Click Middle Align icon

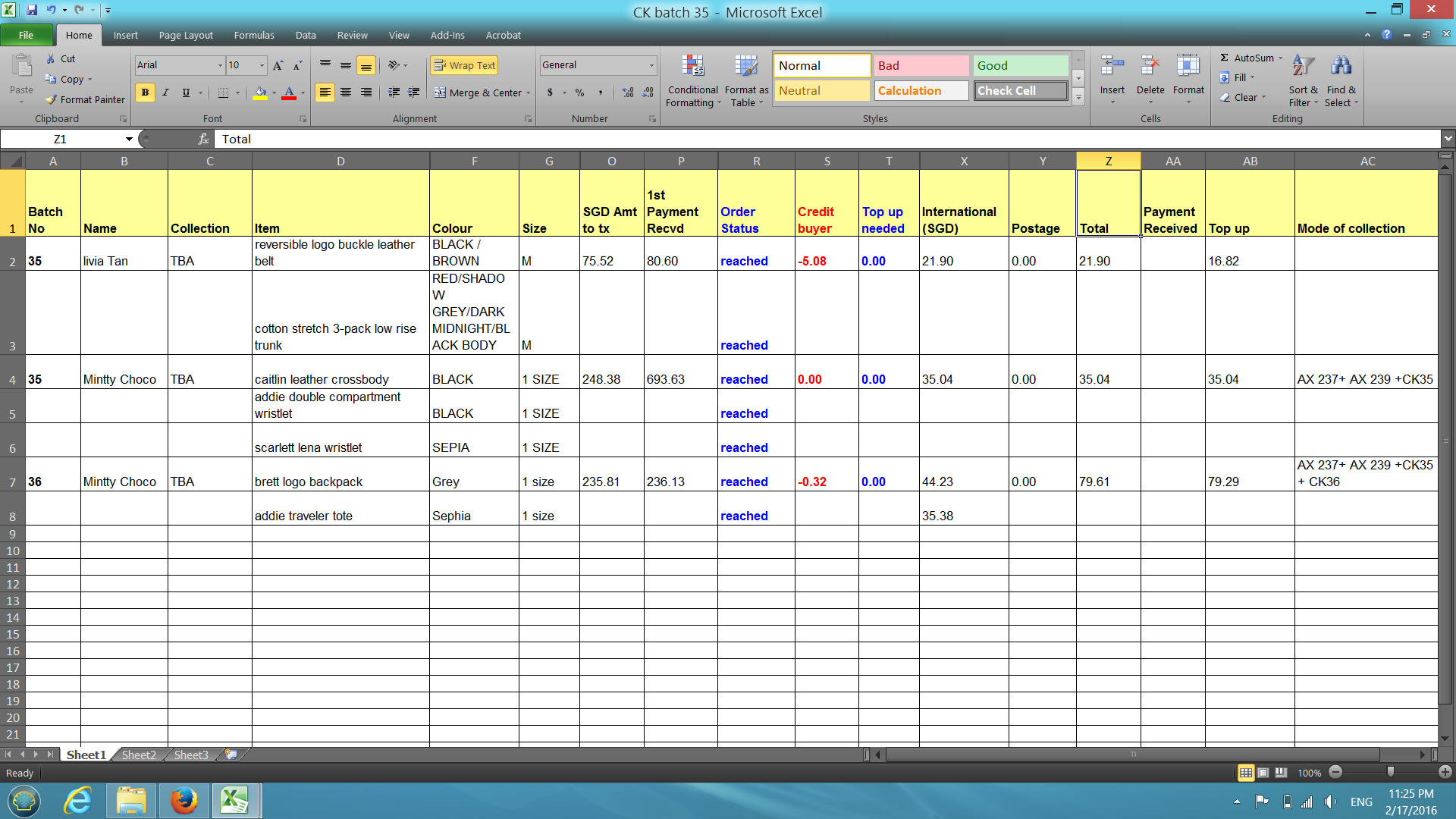point(345,65)
